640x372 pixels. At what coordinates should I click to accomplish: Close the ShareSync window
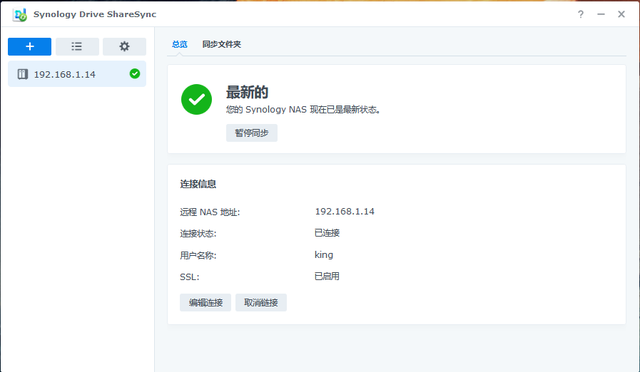click(x=621, y=14)
